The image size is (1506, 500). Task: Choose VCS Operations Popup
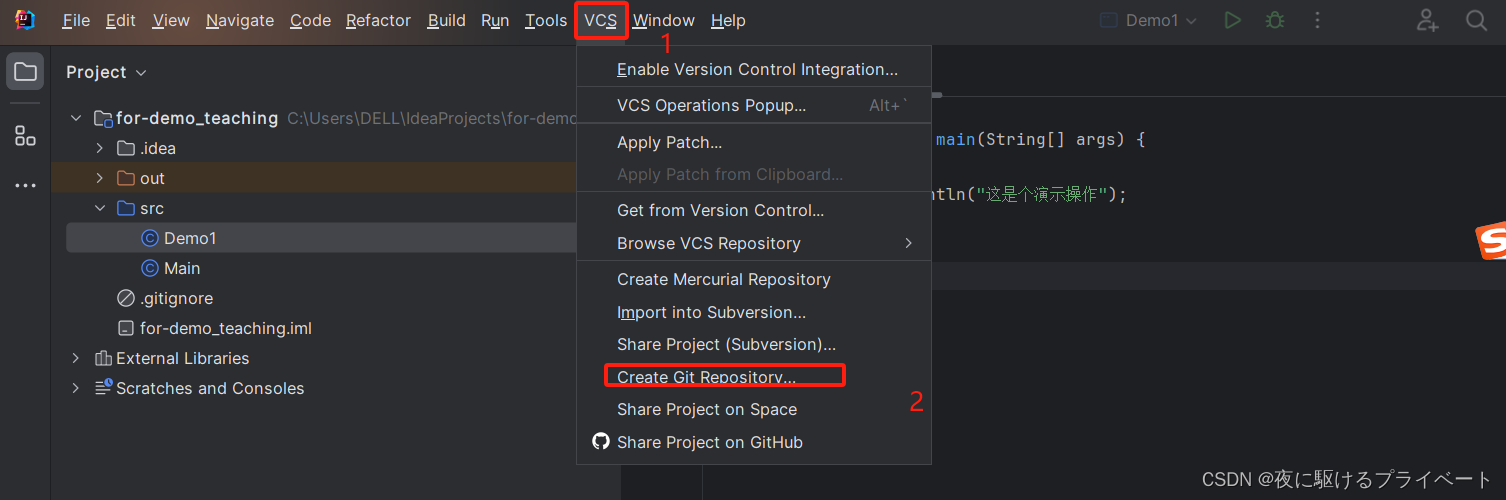(754, 105)
